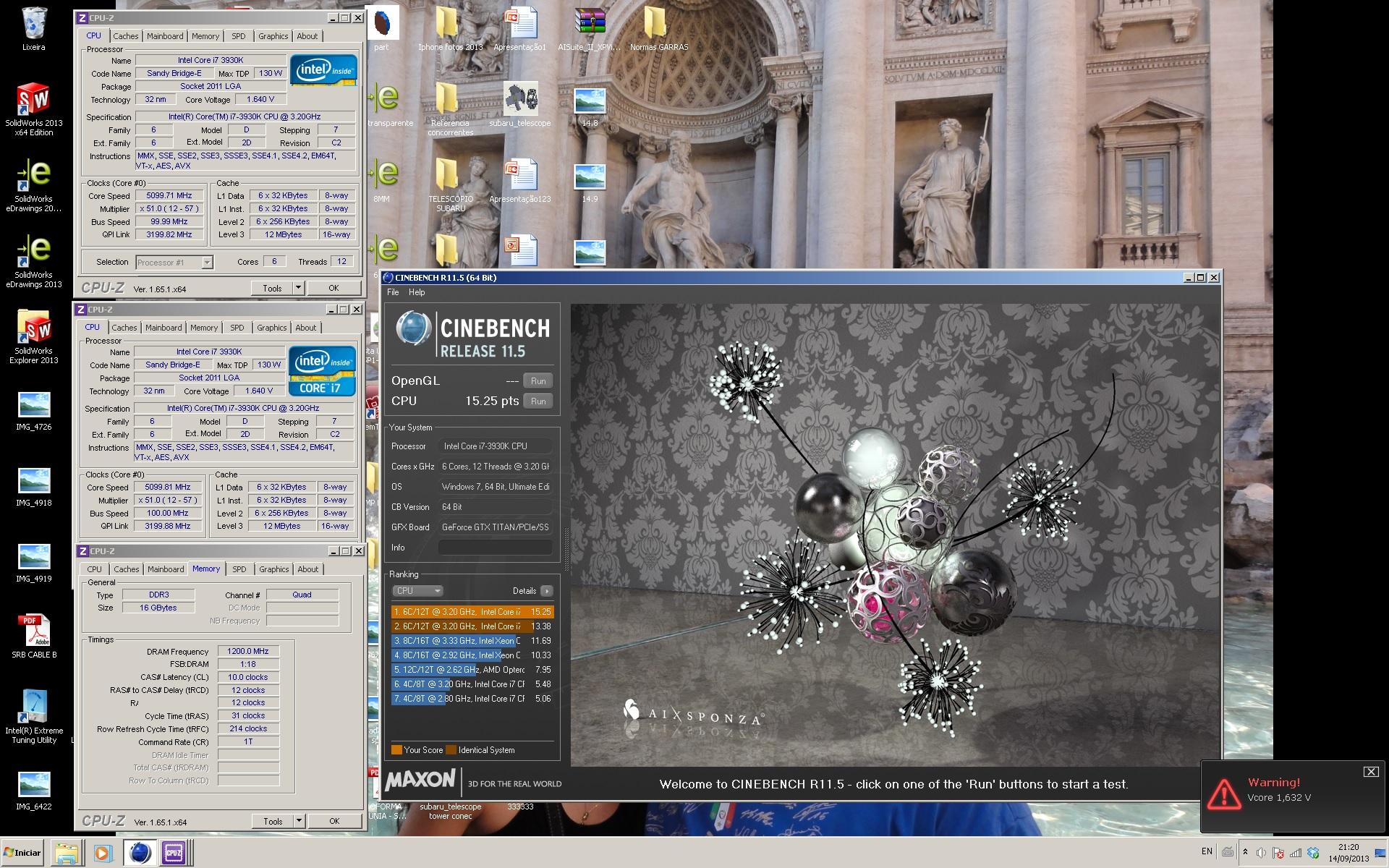Open SolidWorks eDrawings 20... desktop shortcut
This screenshot has height=868, width=1389.
(33, 185)
